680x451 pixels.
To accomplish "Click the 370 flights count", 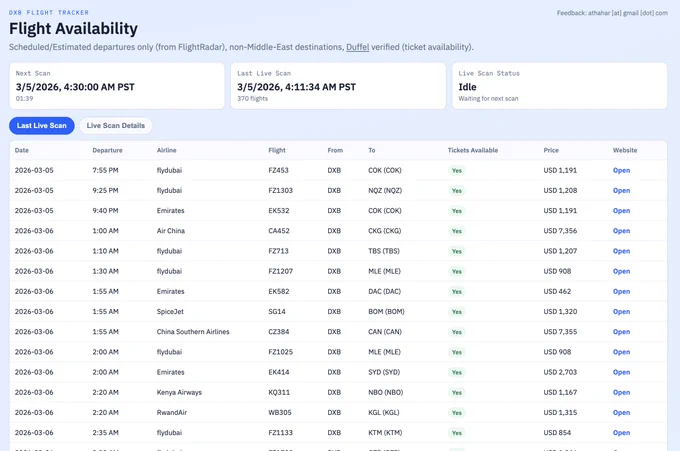I will [x=252, y=98].
